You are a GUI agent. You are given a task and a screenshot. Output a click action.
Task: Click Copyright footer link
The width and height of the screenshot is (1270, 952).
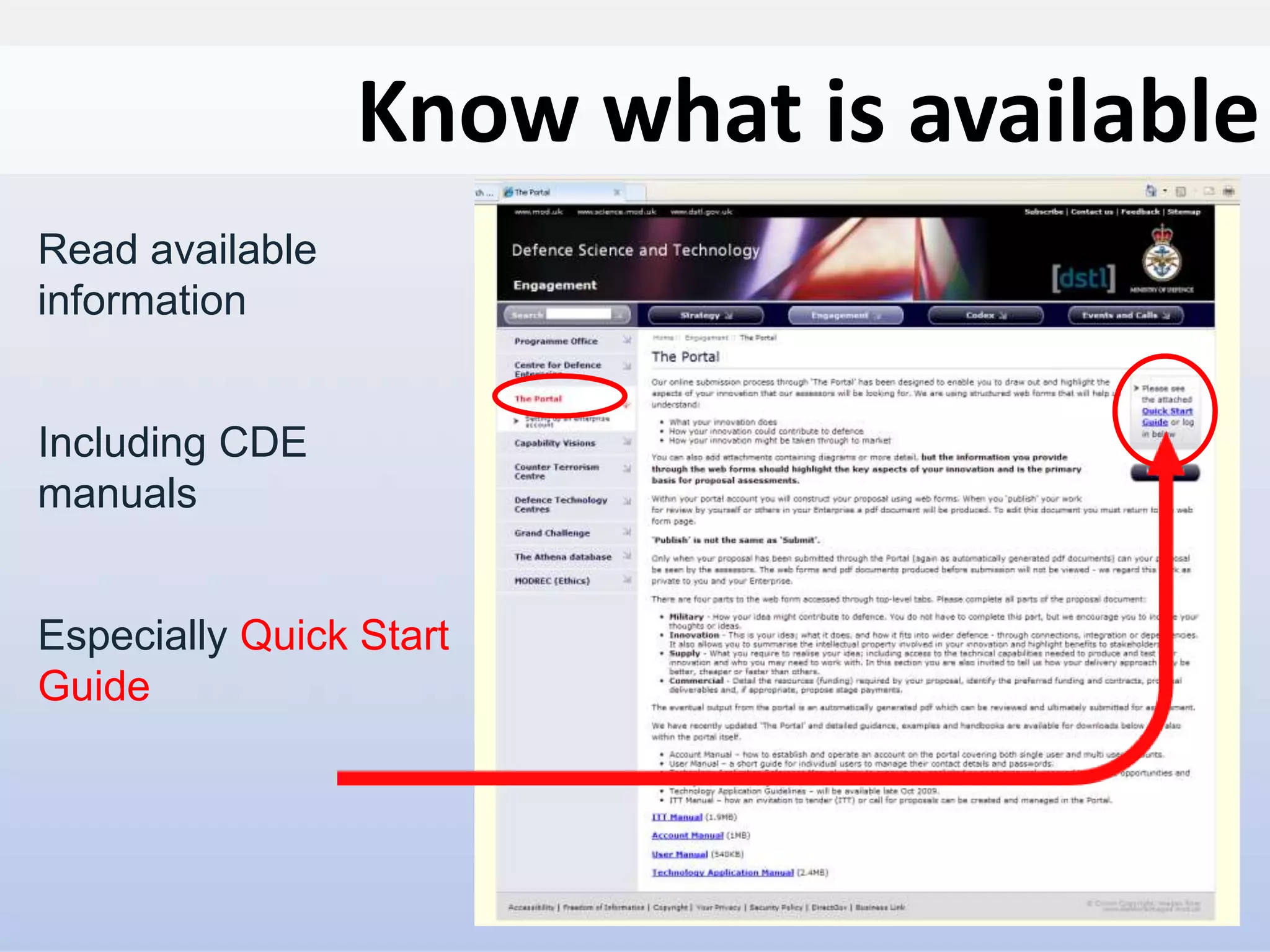pos(670,907)
